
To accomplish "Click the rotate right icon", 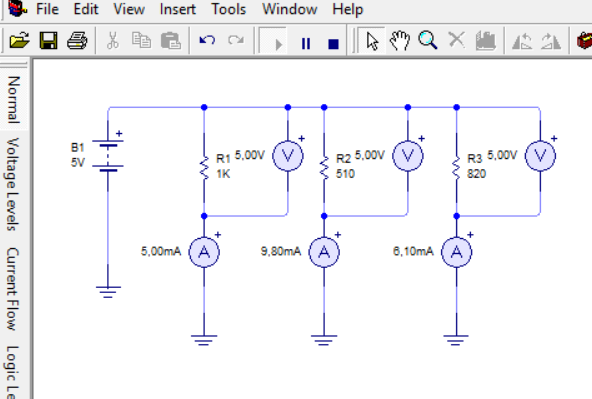I will pyautogui.click(x=550, y=41).
